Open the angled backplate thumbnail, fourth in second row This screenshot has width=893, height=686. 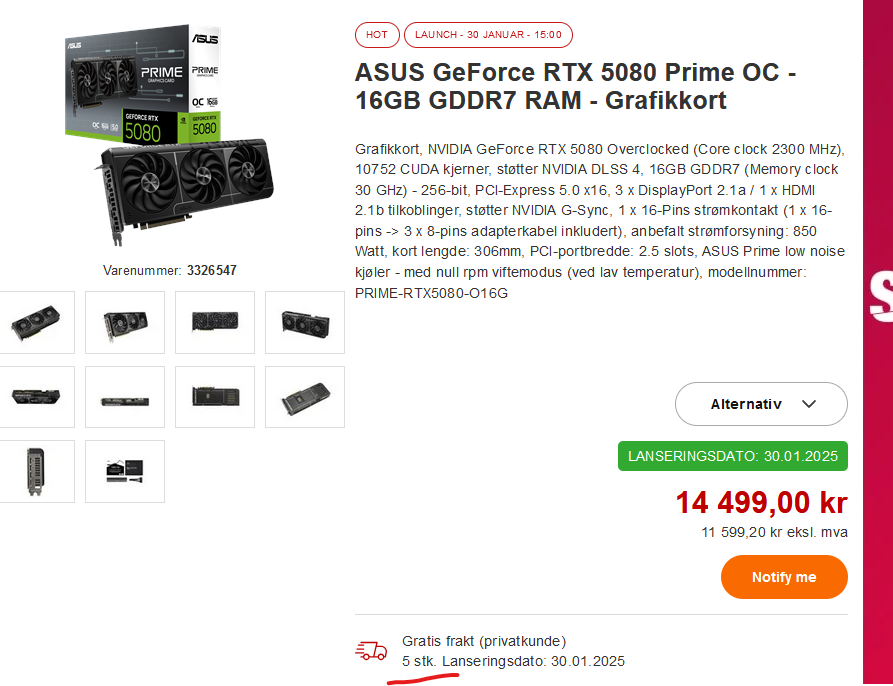[305, 397]
